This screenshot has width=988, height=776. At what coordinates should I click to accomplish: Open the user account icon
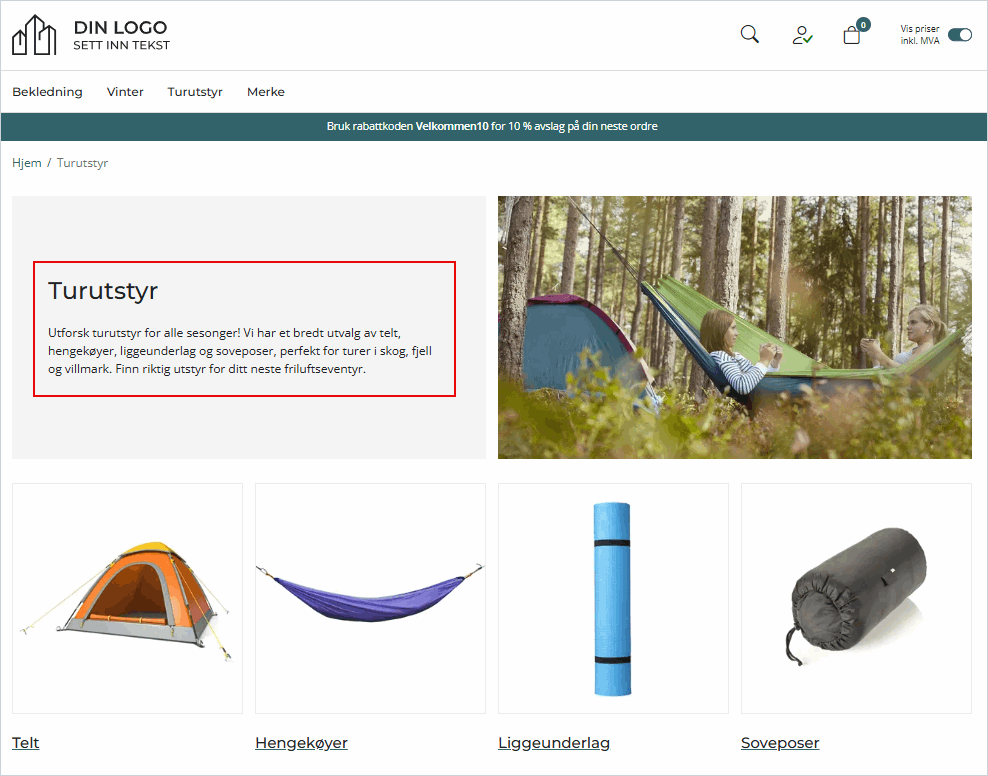pos(802,35)
